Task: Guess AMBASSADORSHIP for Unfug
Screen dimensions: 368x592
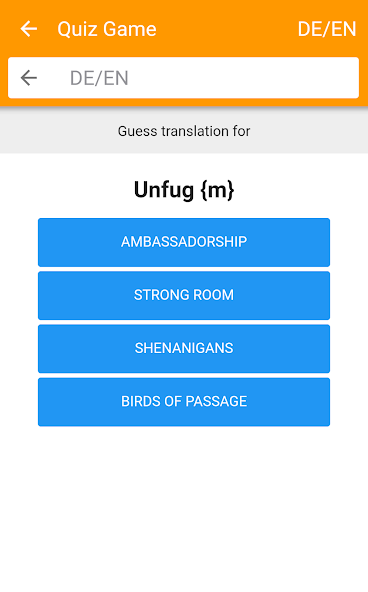Action: (184, 242)
